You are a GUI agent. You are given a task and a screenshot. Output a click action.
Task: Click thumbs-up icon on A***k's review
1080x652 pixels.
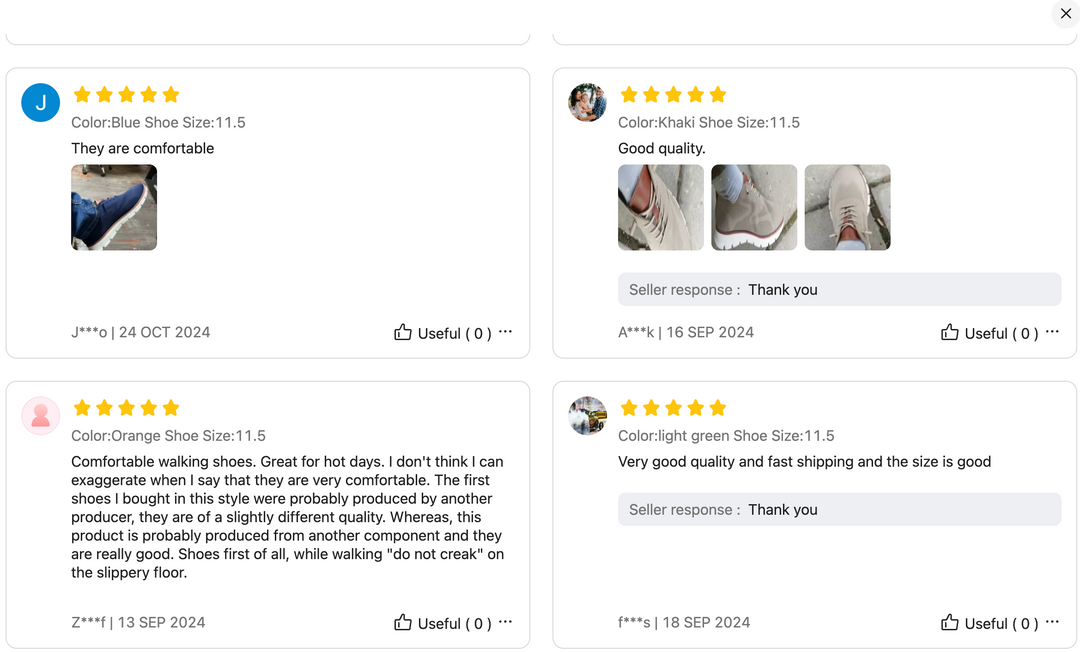950,333
